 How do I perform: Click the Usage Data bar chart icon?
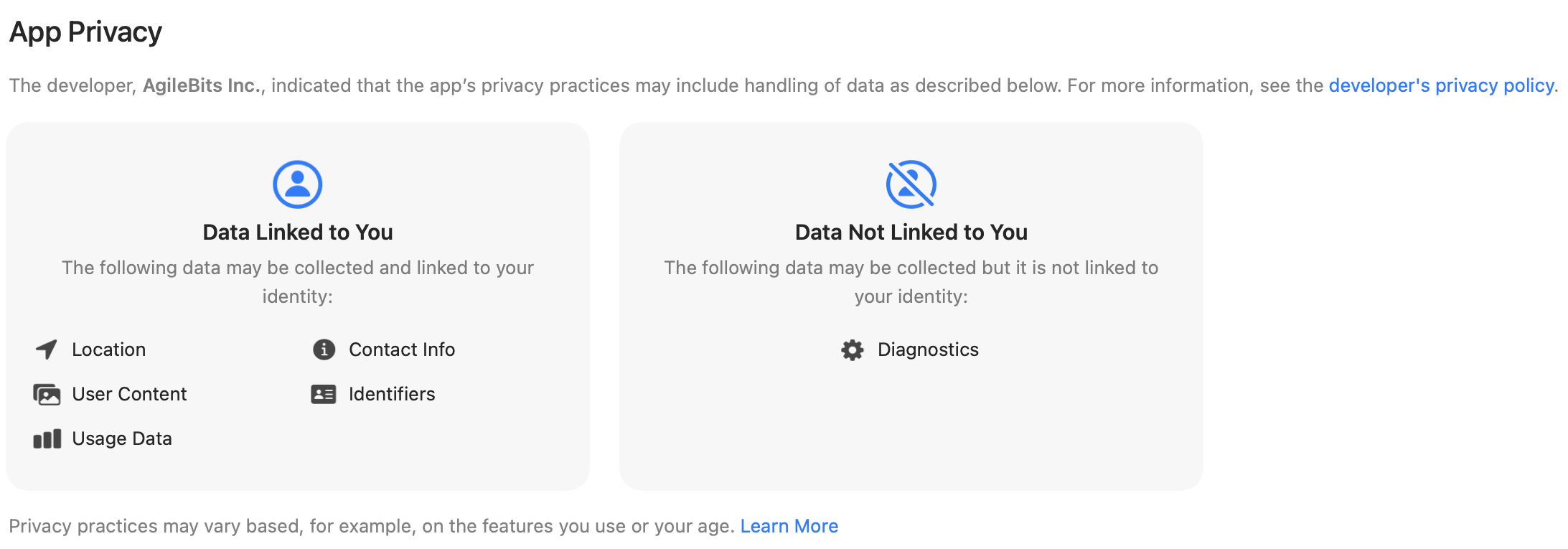47,438
